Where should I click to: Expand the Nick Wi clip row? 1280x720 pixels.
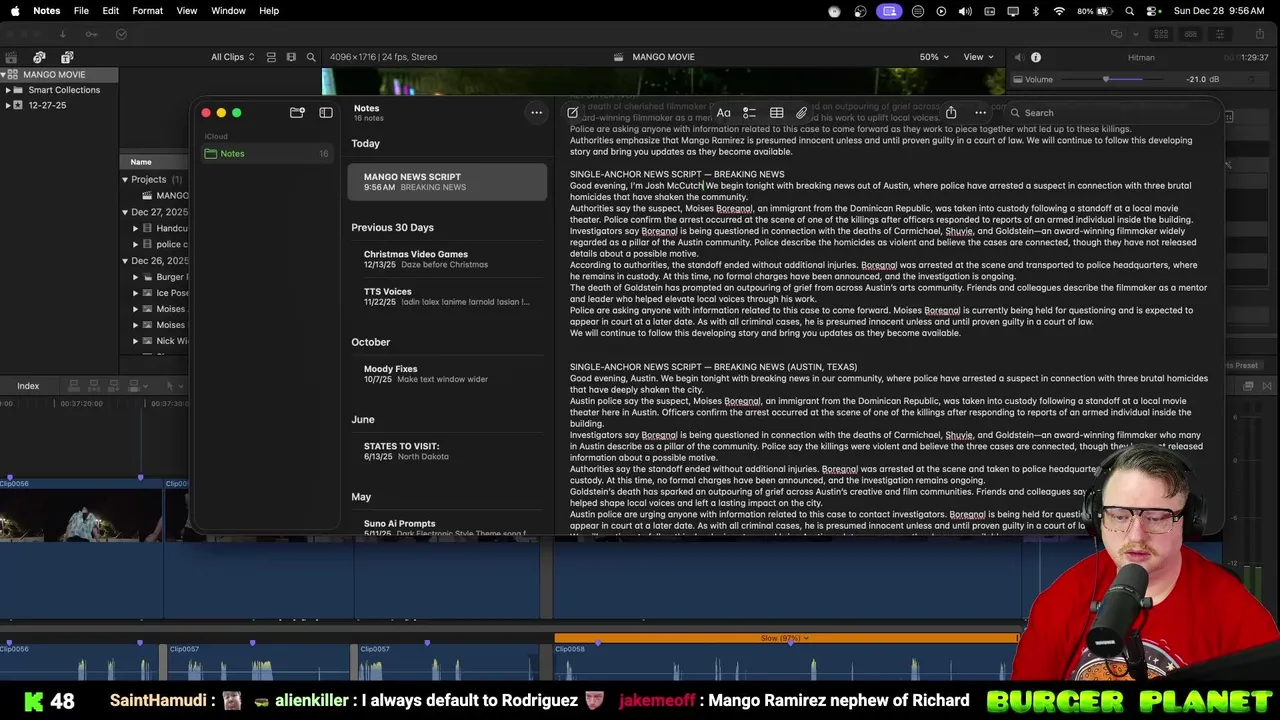pyautogui.click(x=135, y=341)
